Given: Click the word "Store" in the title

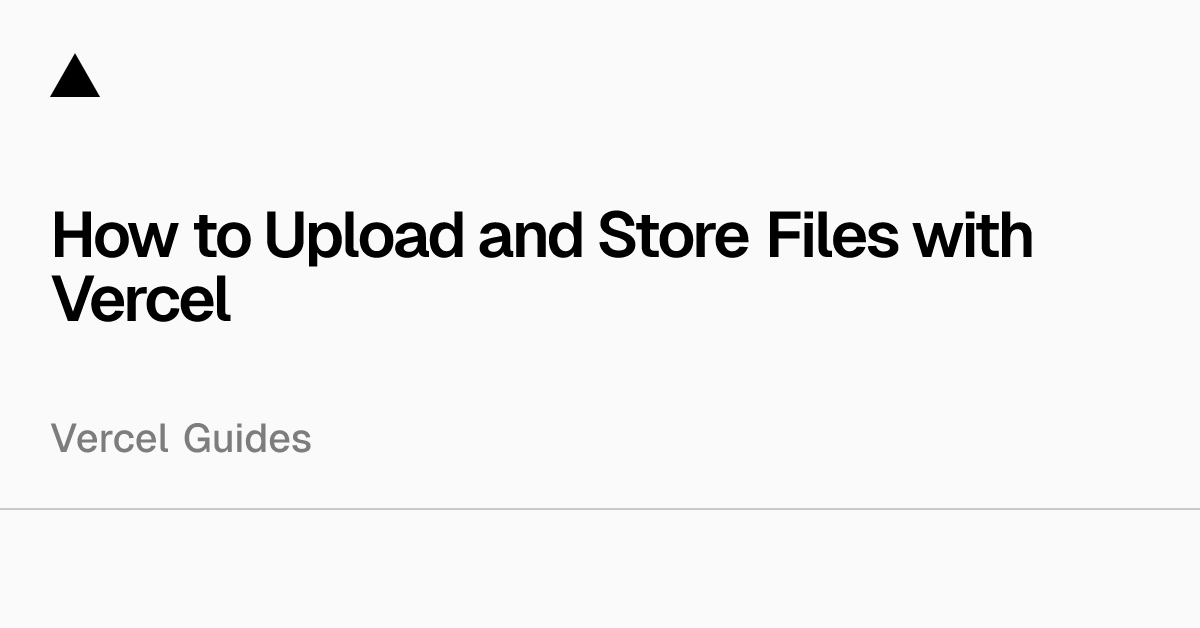Looking at the screenshot, I should (673, 235).
